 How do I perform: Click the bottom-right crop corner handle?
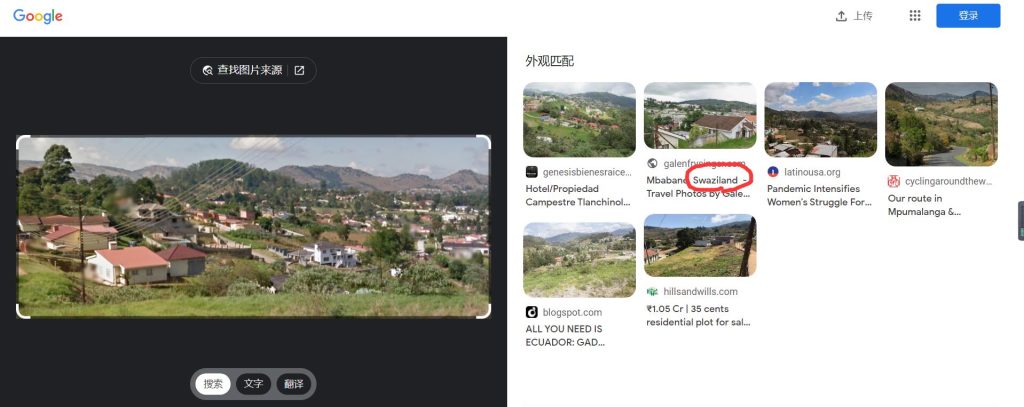point(486,313)
